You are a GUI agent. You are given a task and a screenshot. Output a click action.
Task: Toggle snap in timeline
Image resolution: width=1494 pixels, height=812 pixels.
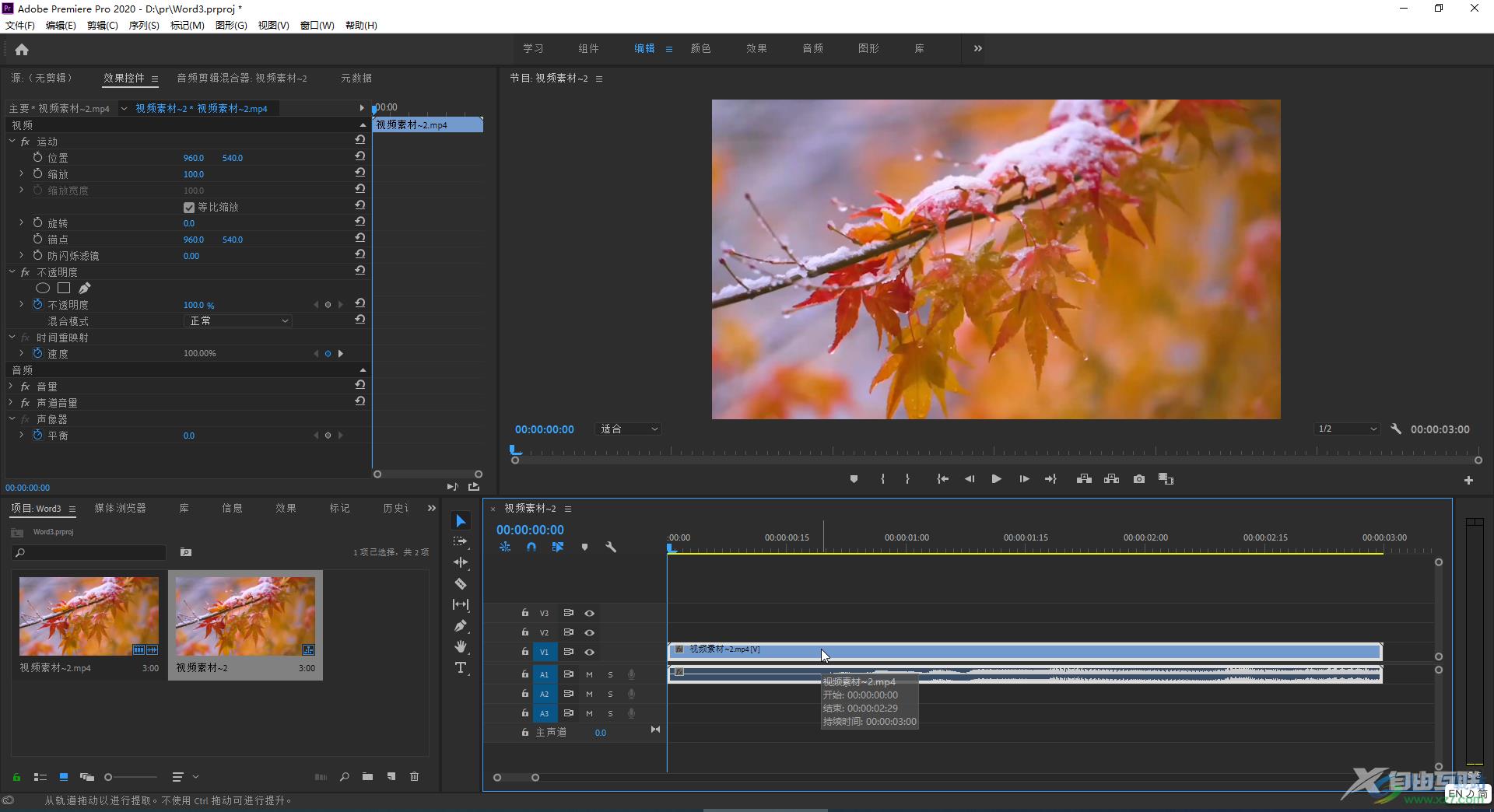coord(531,548)
